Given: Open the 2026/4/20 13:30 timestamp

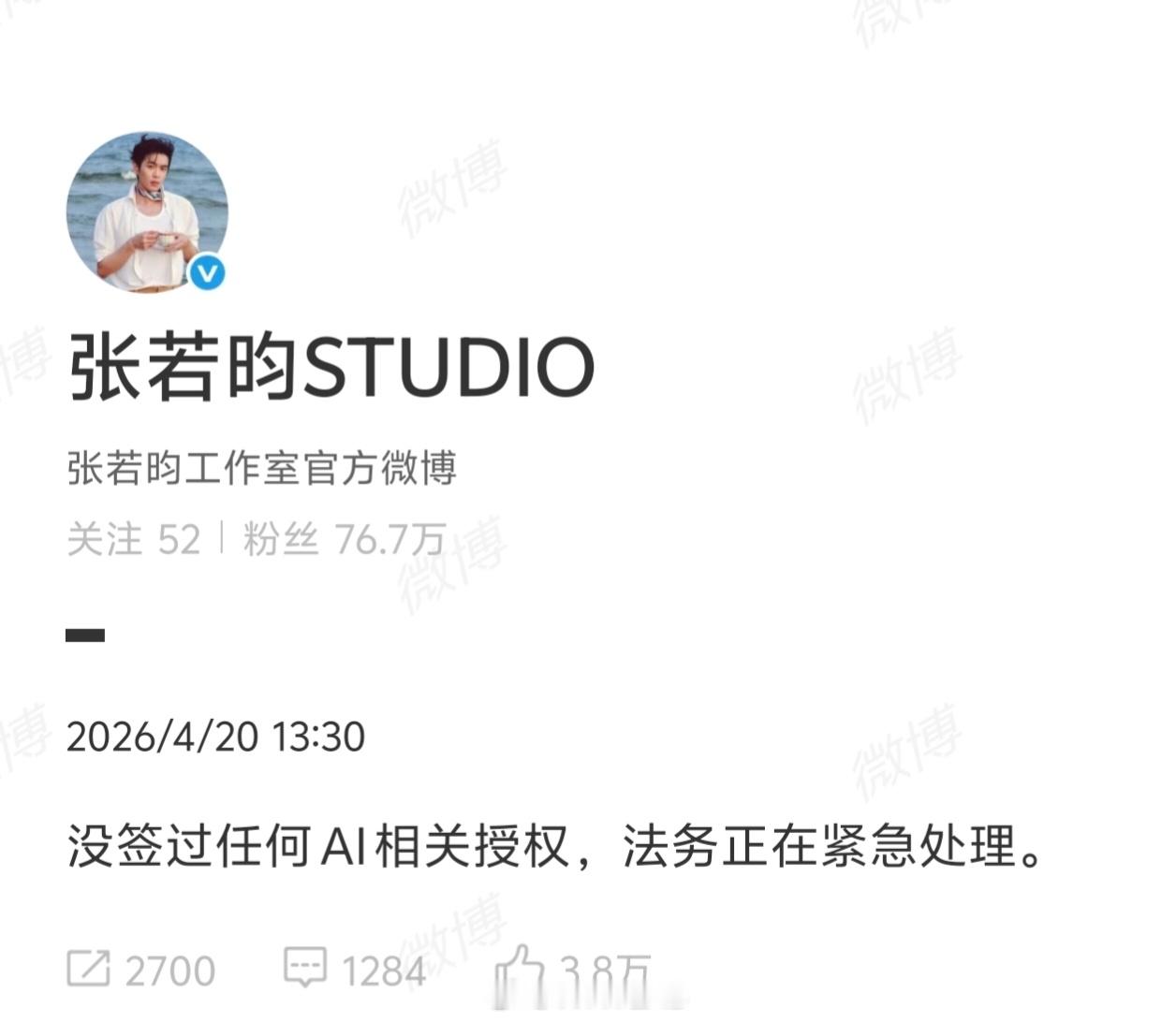Looking at the screenshot, I should [215, 737].
